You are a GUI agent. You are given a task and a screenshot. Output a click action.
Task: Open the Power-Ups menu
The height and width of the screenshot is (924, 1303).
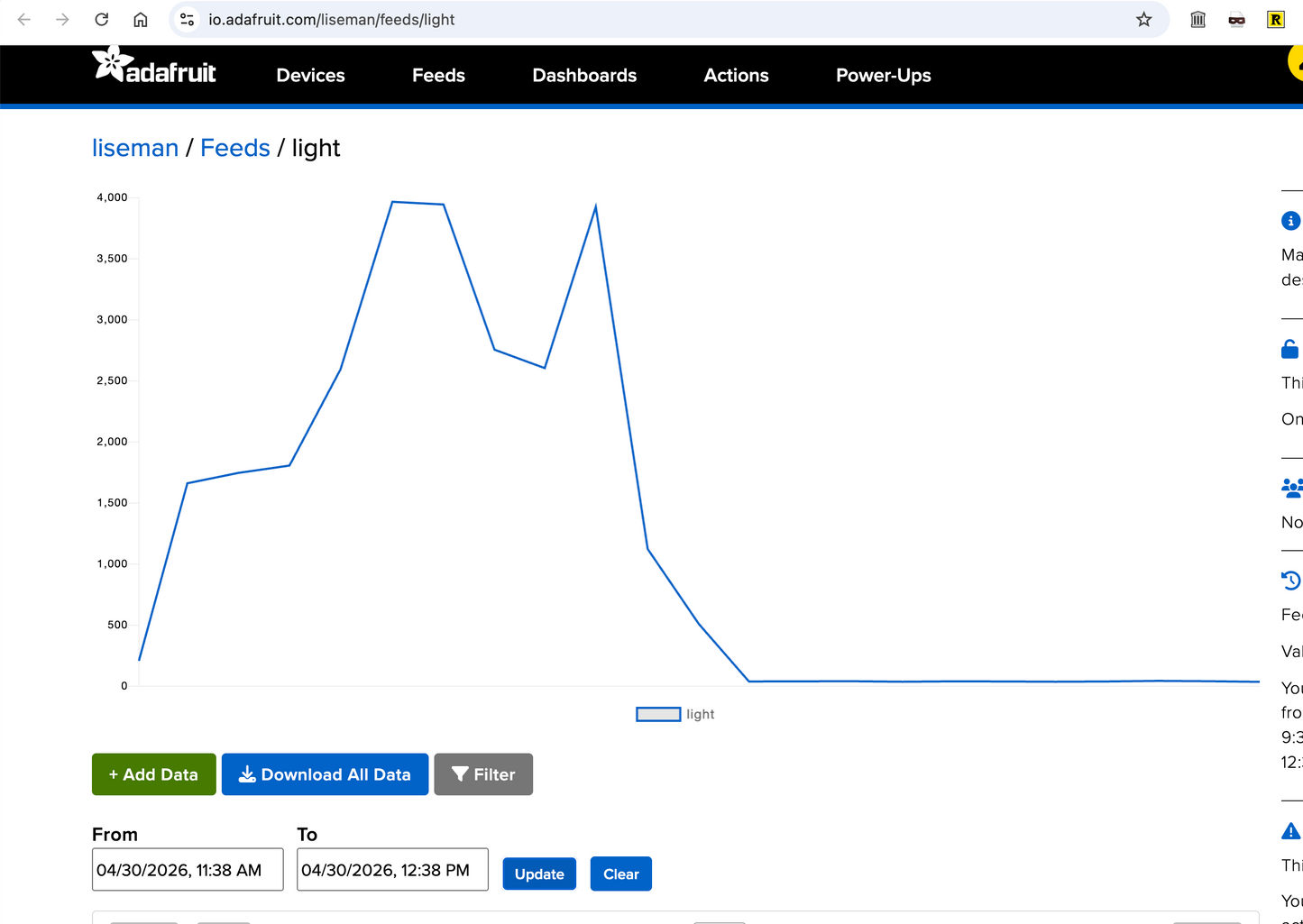pyautogui.click(x=883, y=76)
